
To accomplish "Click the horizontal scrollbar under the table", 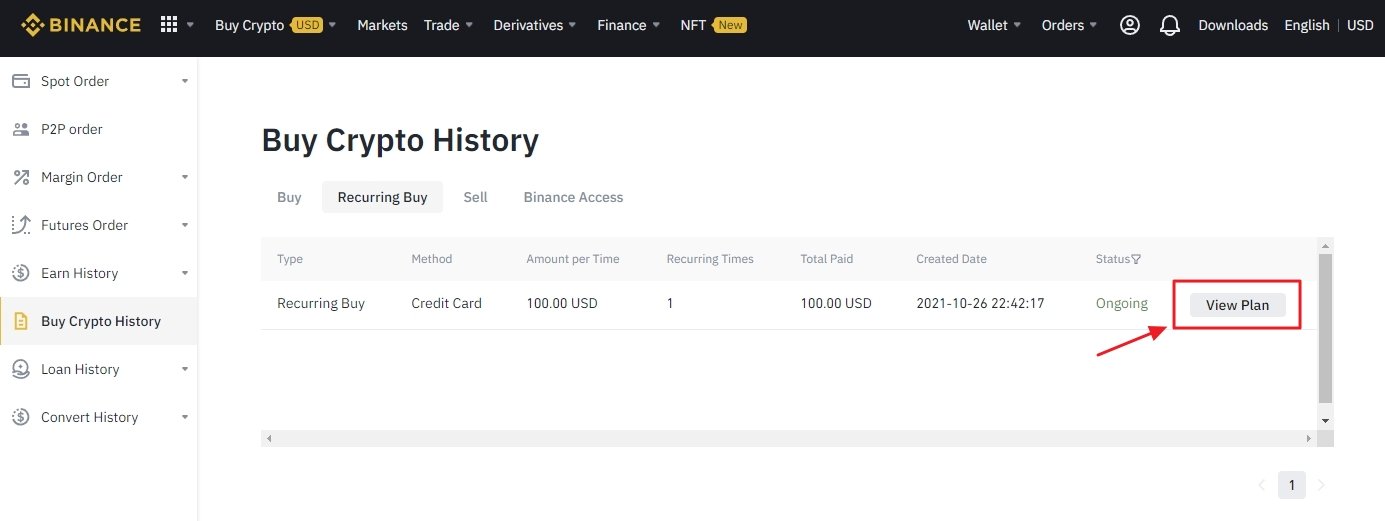I will pos(788,438).
